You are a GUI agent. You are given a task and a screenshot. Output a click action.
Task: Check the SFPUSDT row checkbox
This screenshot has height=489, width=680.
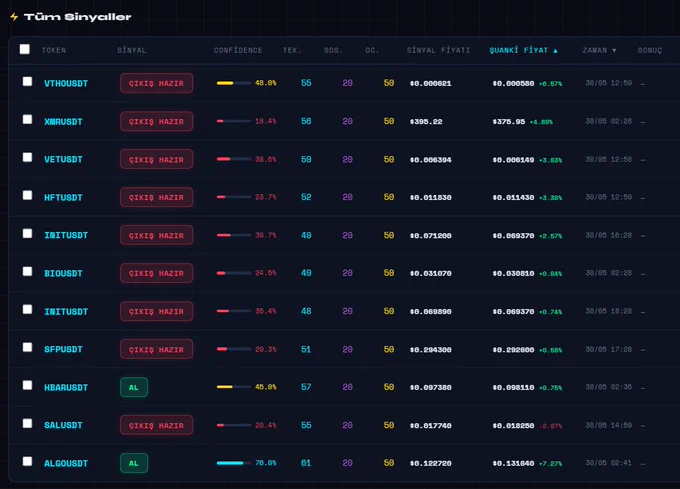tap(27, 347)
